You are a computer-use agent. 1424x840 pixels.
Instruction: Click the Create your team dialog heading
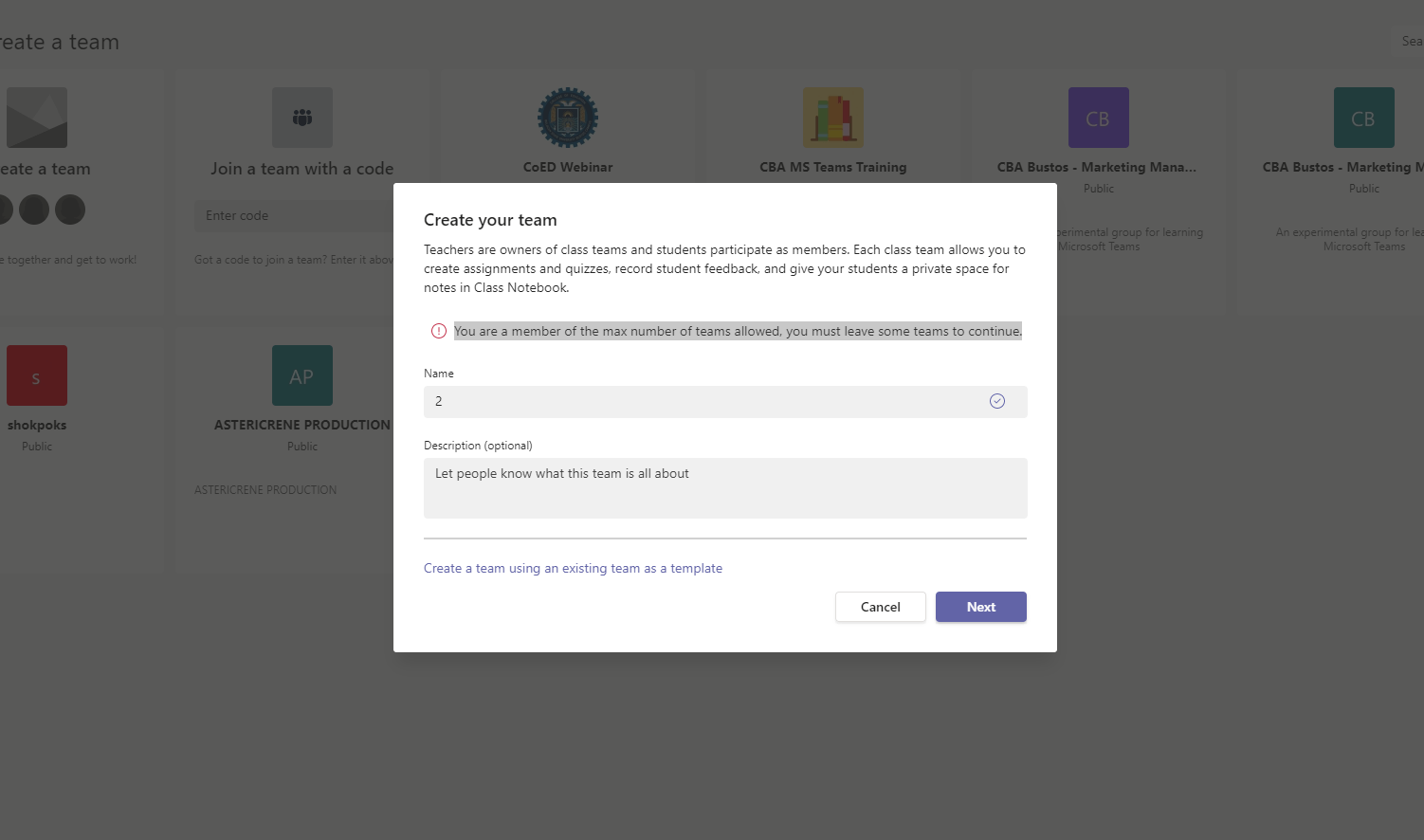[x=490, y=220]
